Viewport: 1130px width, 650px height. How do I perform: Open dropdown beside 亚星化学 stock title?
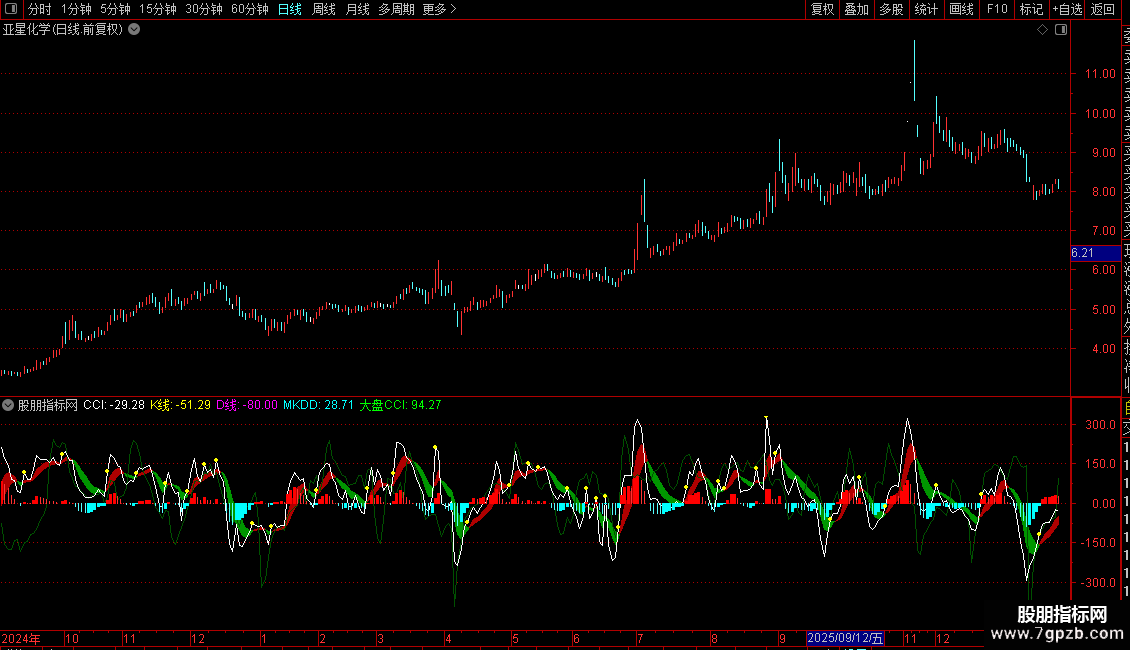tap(134, 30)
